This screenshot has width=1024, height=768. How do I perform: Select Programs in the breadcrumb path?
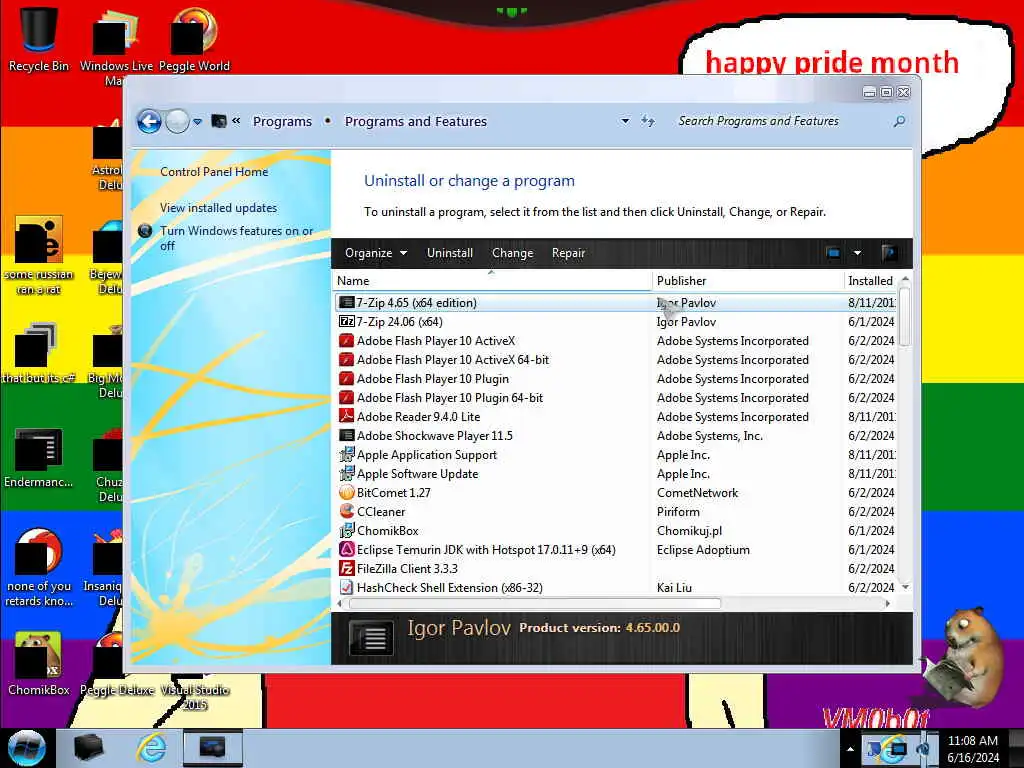[x=282, y=121]
